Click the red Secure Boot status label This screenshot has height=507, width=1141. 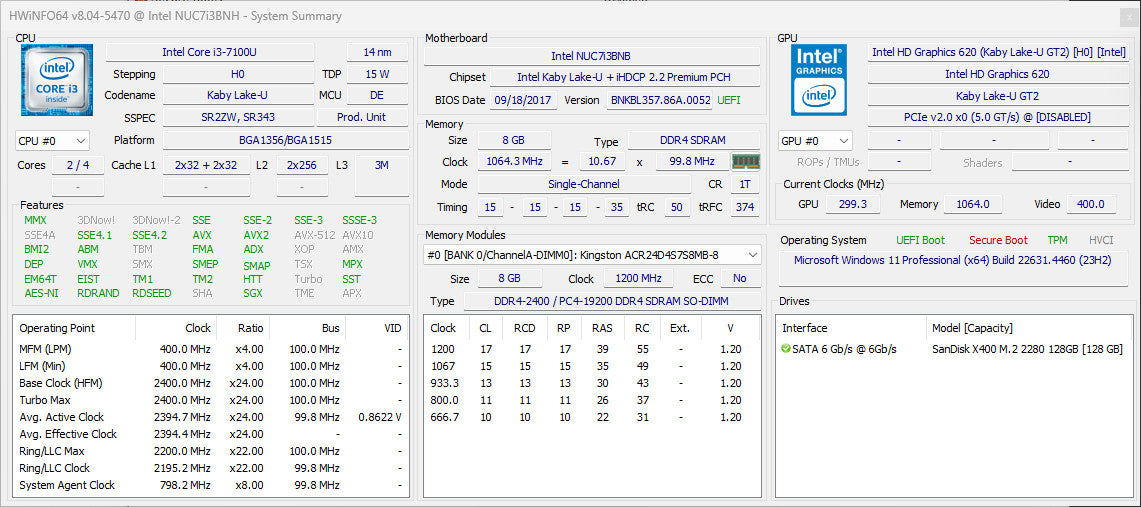tap(998, 240)
